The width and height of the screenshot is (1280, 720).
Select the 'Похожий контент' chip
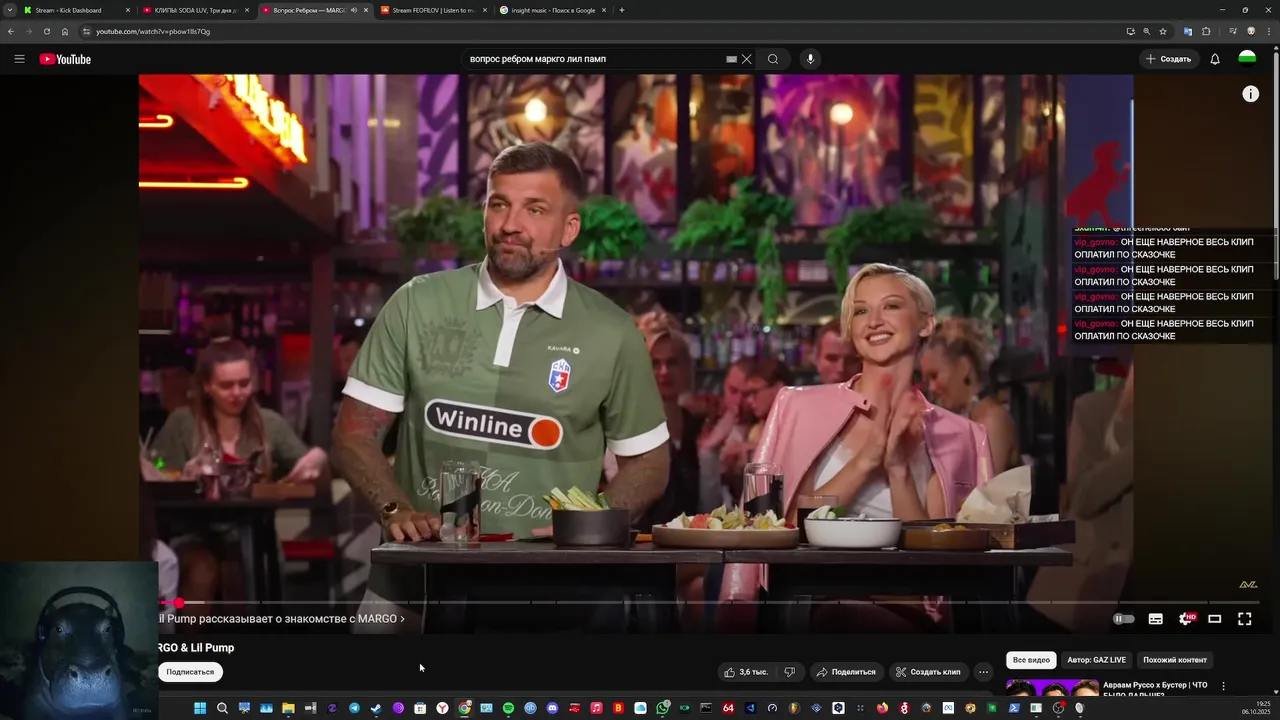(1175, 660)
